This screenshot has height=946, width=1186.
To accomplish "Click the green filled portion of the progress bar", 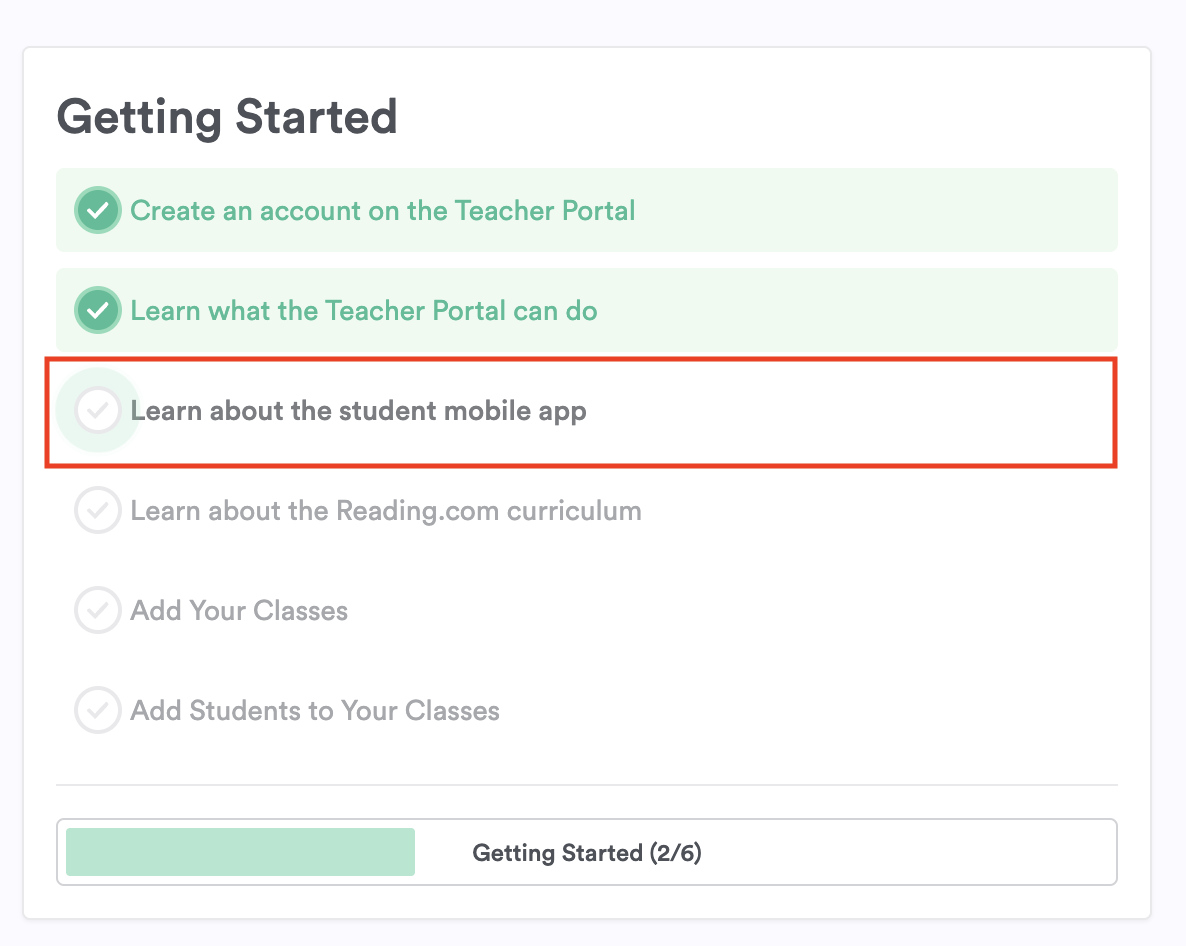I will point(240,852).
